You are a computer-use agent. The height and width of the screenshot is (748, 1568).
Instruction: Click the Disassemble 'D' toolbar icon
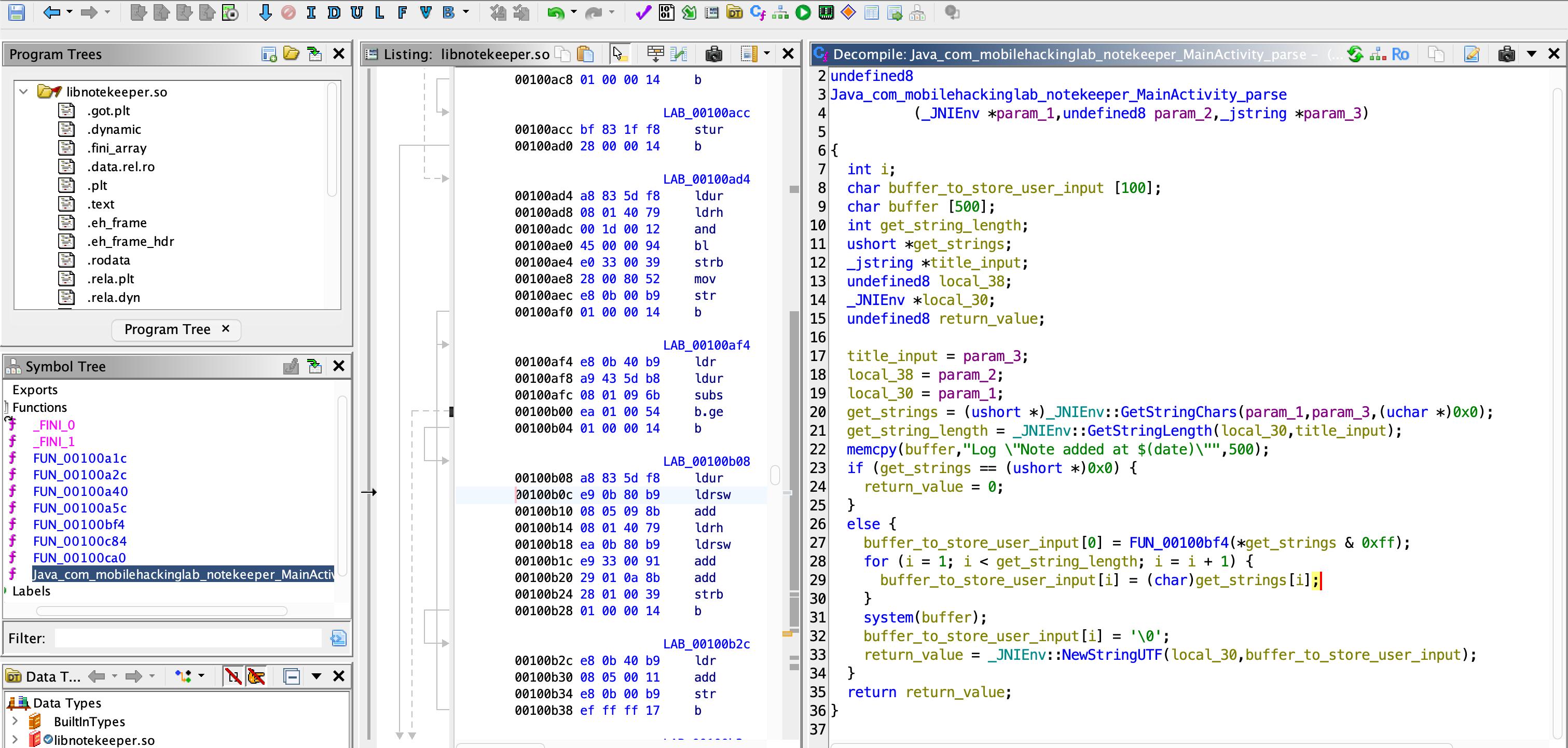coord(334,12)
